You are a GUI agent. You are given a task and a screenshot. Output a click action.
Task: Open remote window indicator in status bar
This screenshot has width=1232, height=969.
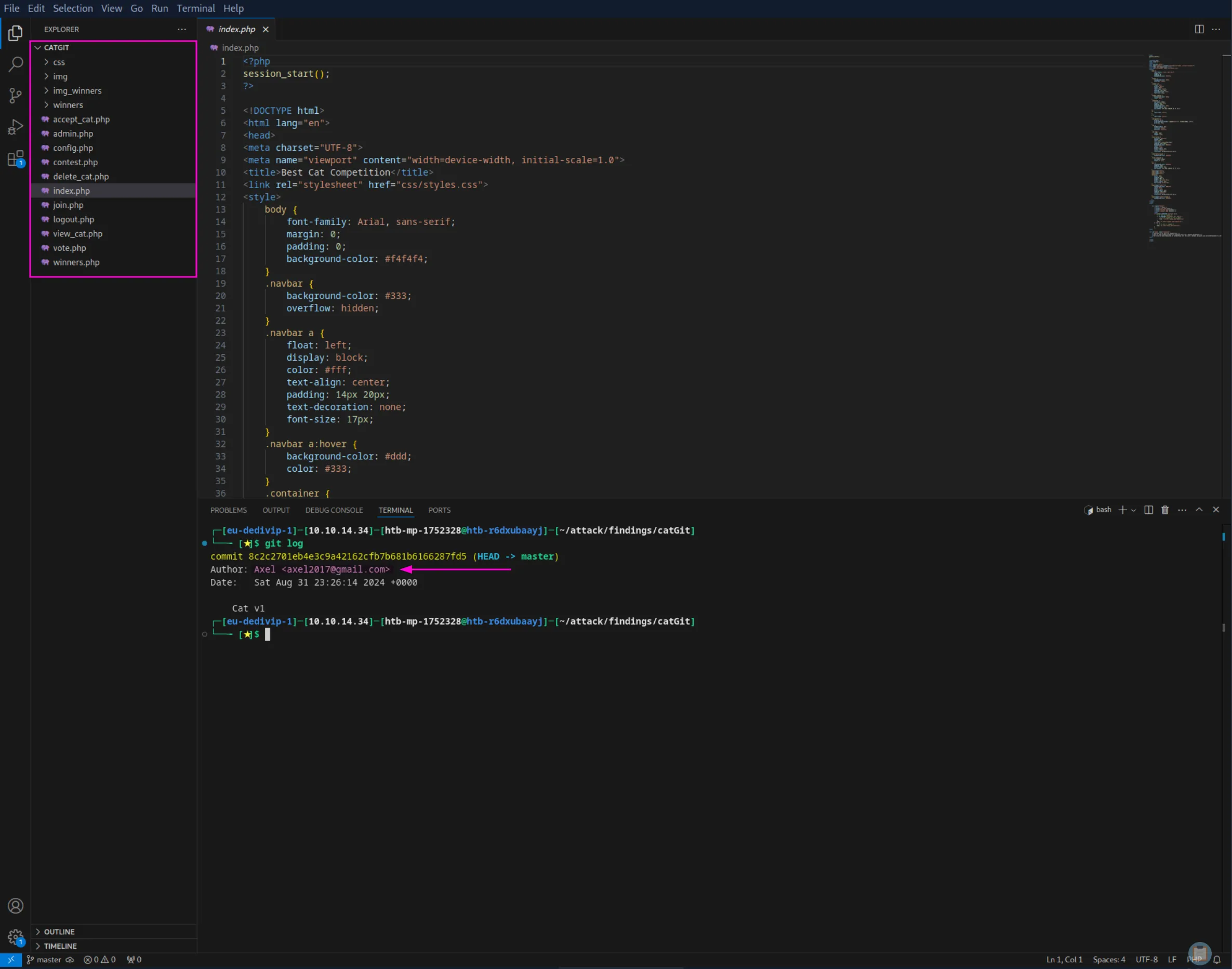11,960
